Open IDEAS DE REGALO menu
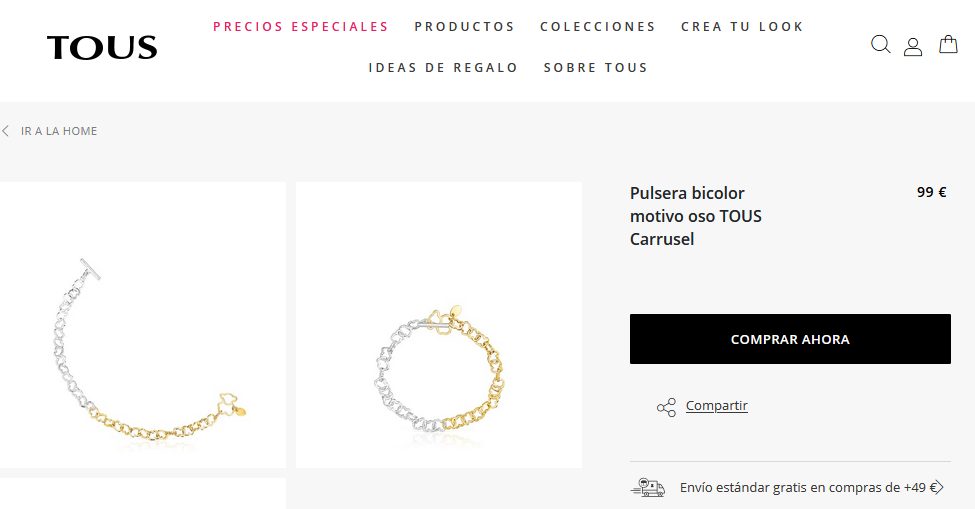 443,68
